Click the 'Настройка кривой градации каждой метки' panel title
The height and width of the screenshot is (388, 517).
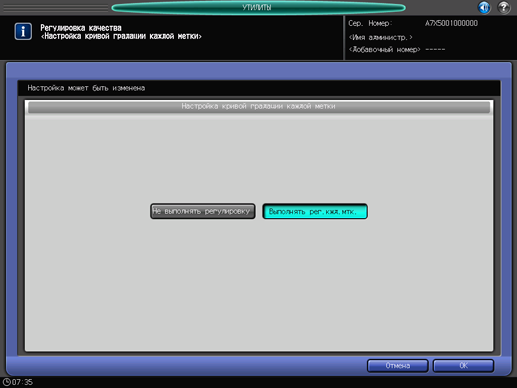(x=259, y=107)
